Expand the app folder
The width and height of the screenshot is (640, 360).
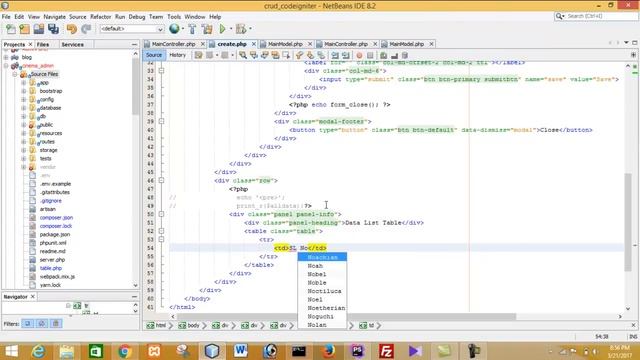24,83
